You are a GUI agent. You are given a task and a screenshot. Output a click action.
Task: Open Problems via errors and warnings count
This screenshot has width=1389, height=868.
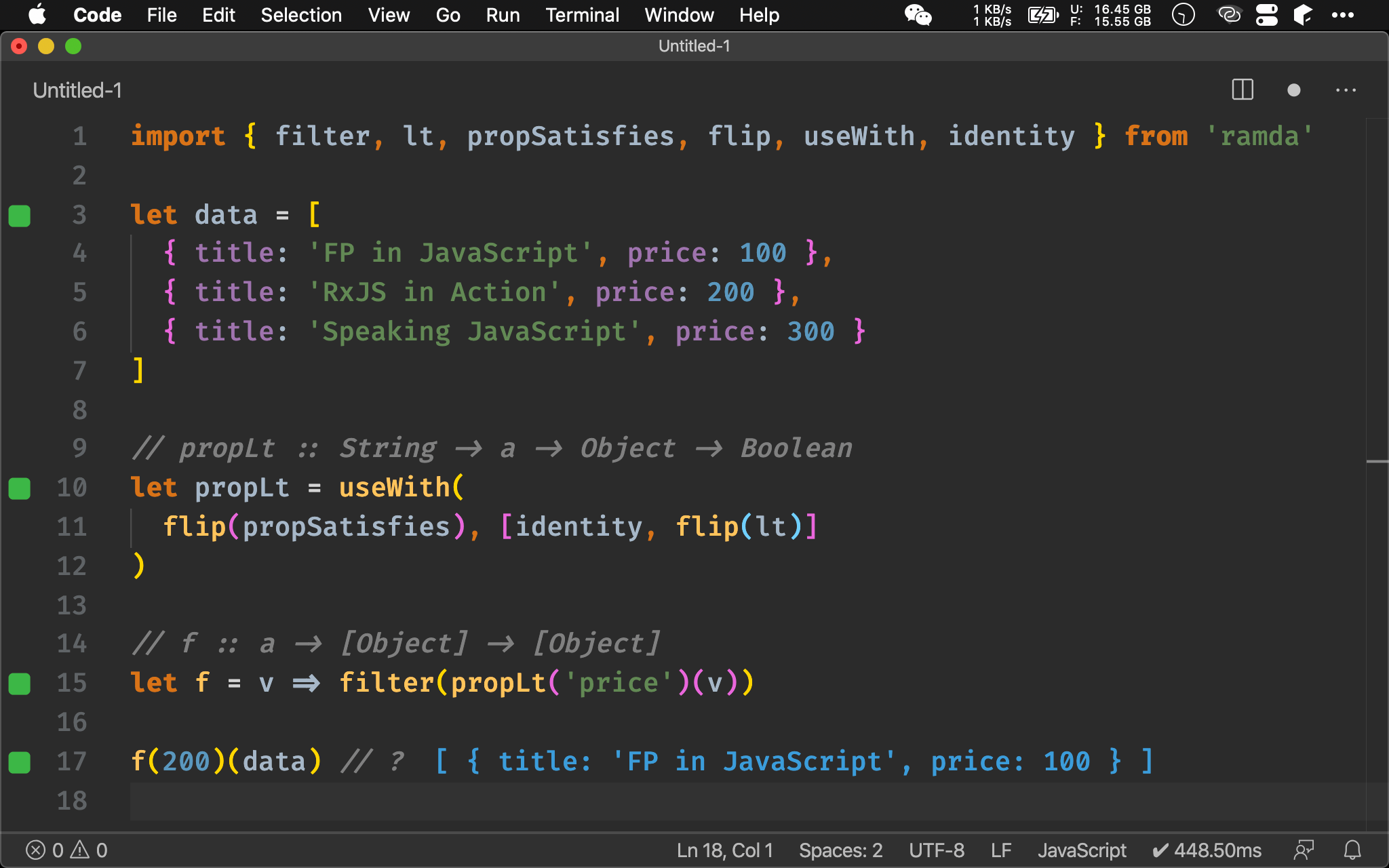(x=66, y=850)
